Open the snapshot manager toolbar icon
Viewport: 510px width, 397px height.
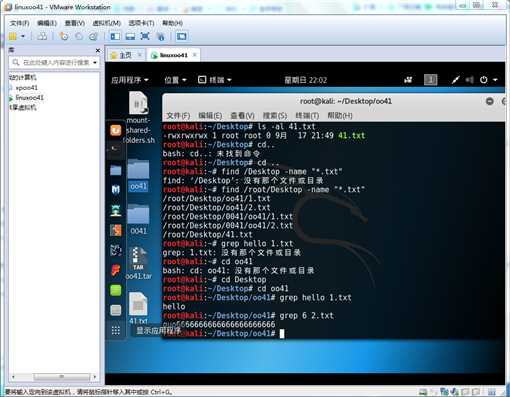(93, 36)
